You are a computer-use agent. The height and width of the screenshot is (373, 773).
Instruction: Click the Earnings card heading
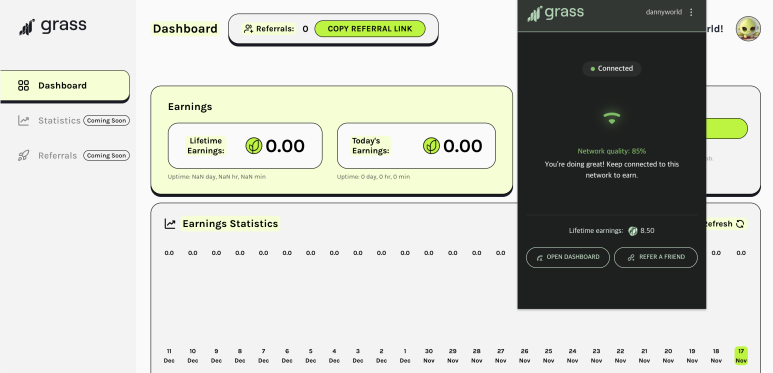(190, 106)
